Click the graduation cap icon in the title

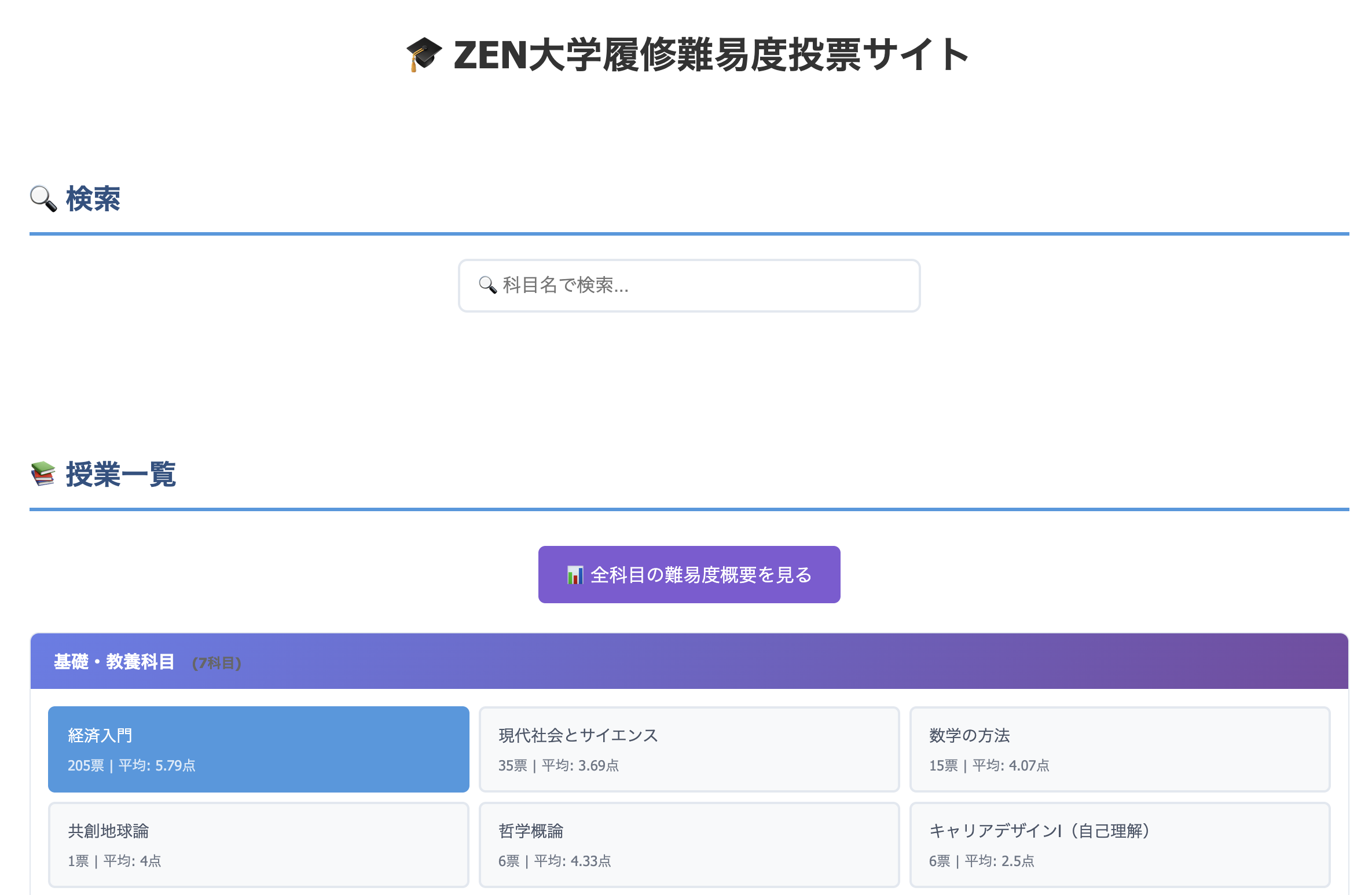[424, 54]
